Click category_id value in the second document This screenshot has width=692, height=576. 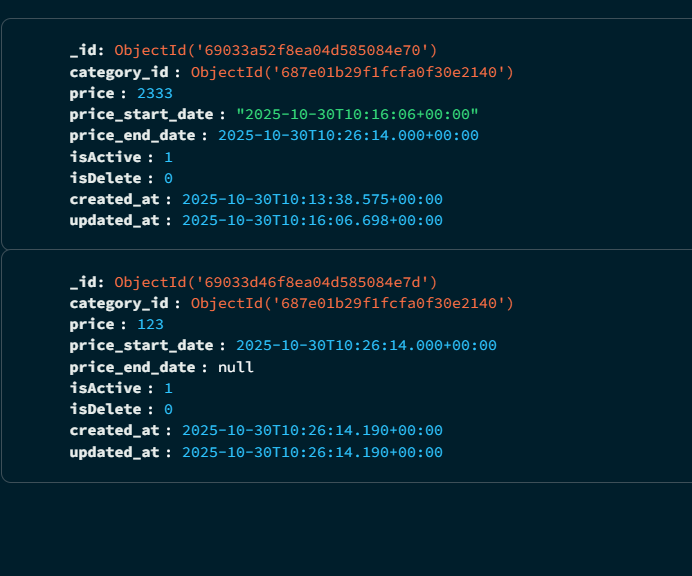351,303
